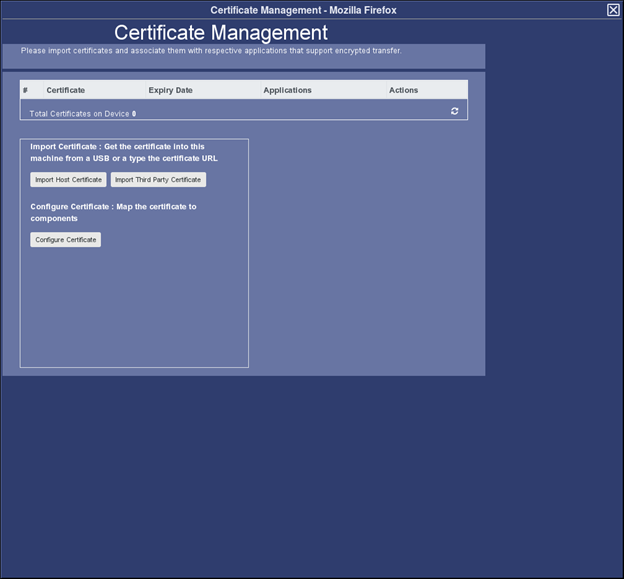Click the # column header
This screenshot has height=579, width=624.
[25, 90]
